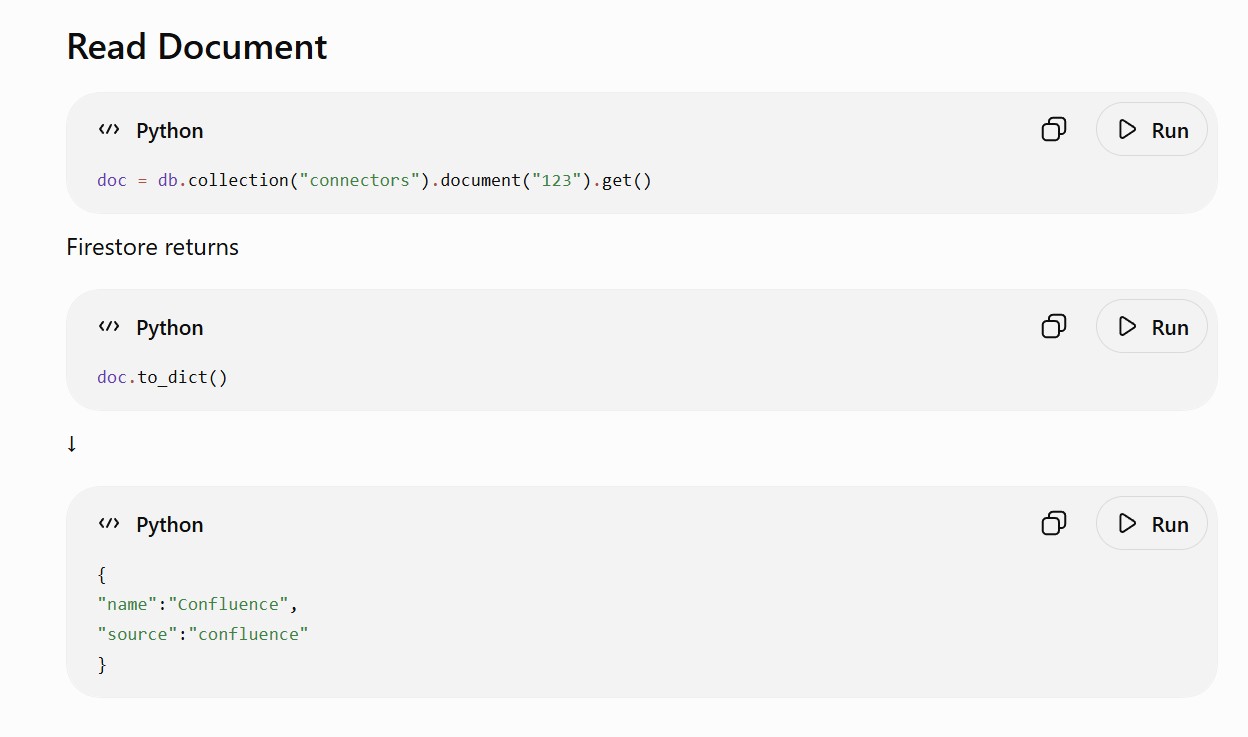Click the Read Document heading

[197, 47]
